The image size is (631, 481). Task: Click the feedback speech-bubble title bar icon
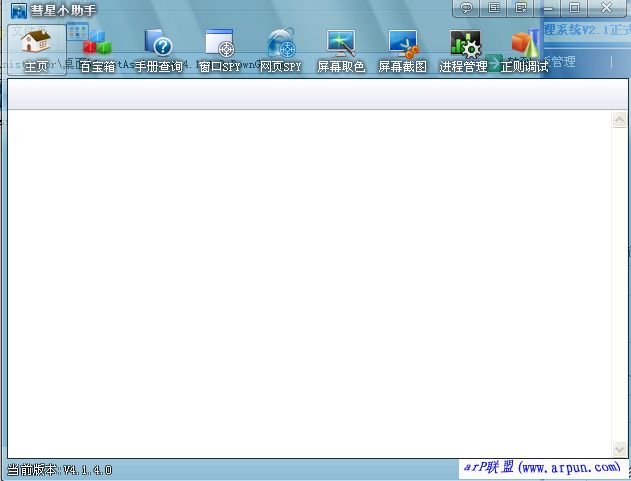[x=466, y=8]
